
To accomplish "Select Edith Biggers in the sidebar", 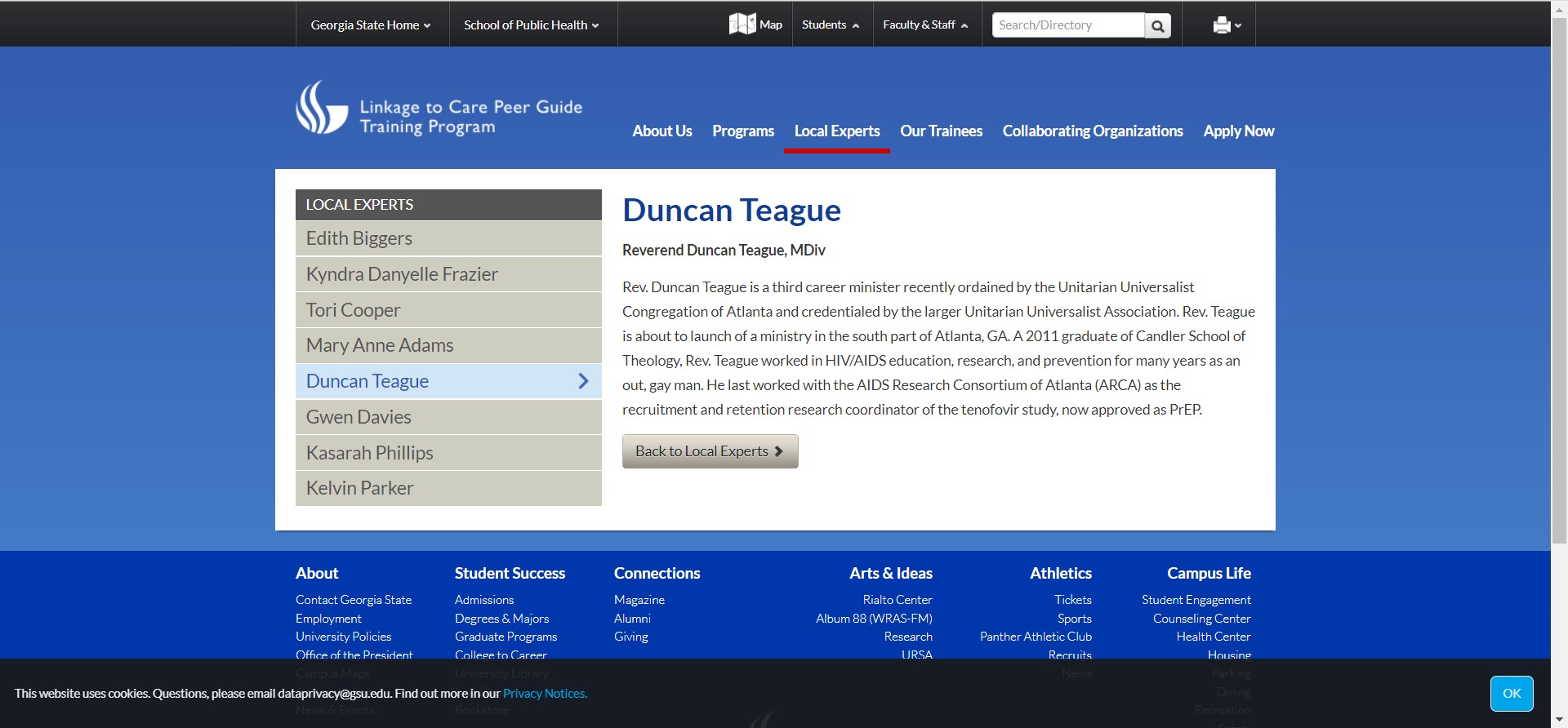I will point(359,238).
